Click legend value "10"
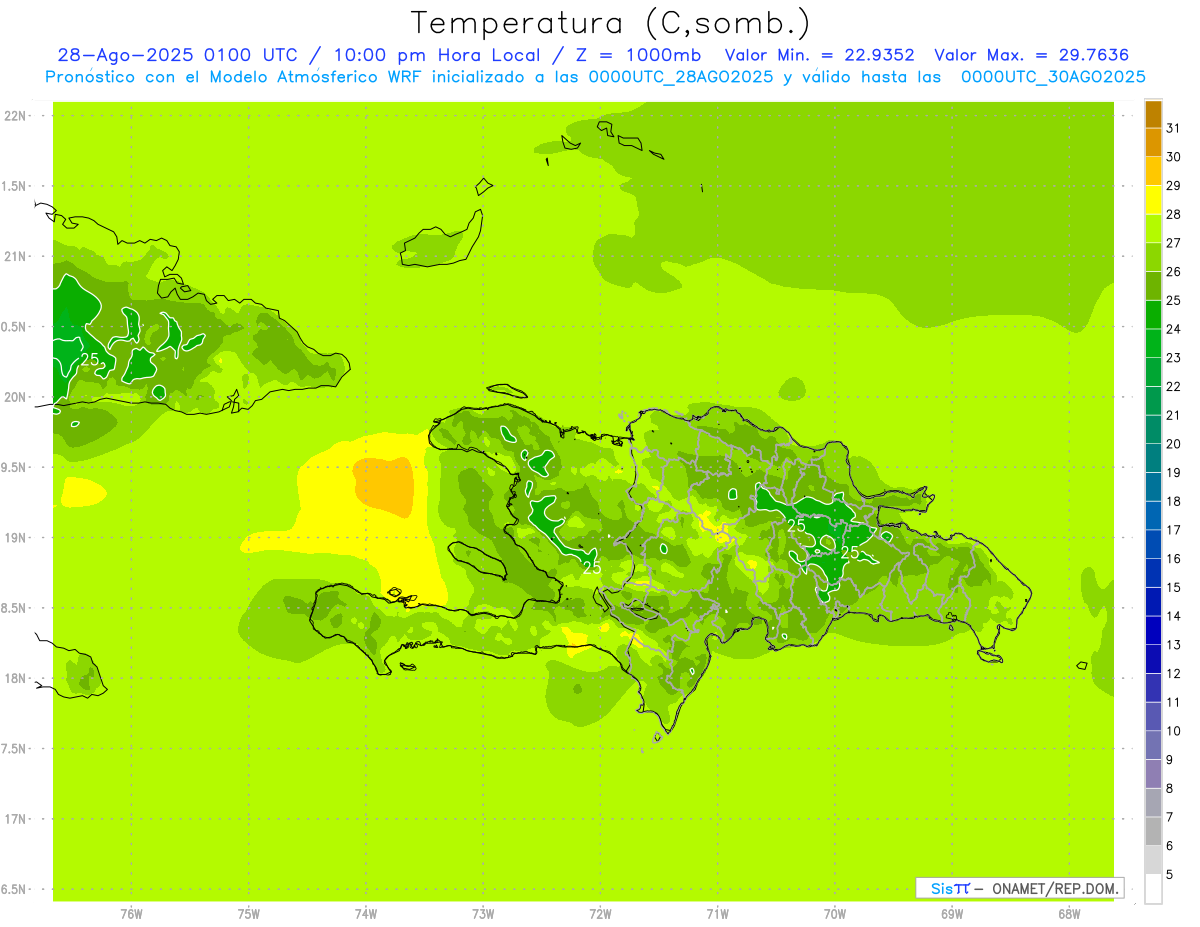 tap(1173, 731)
